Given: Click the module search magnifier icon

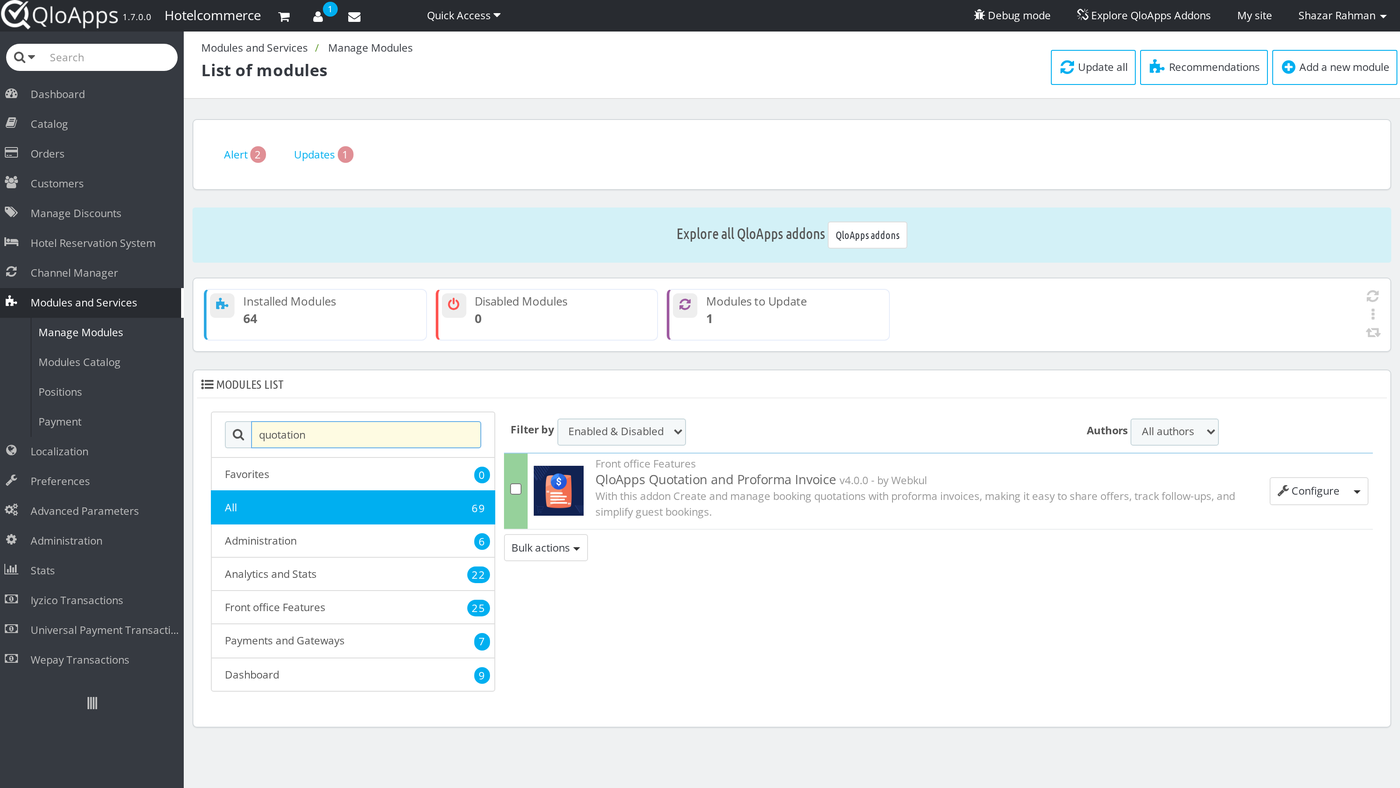Looking at the screenshot, I should pos(238,435).
